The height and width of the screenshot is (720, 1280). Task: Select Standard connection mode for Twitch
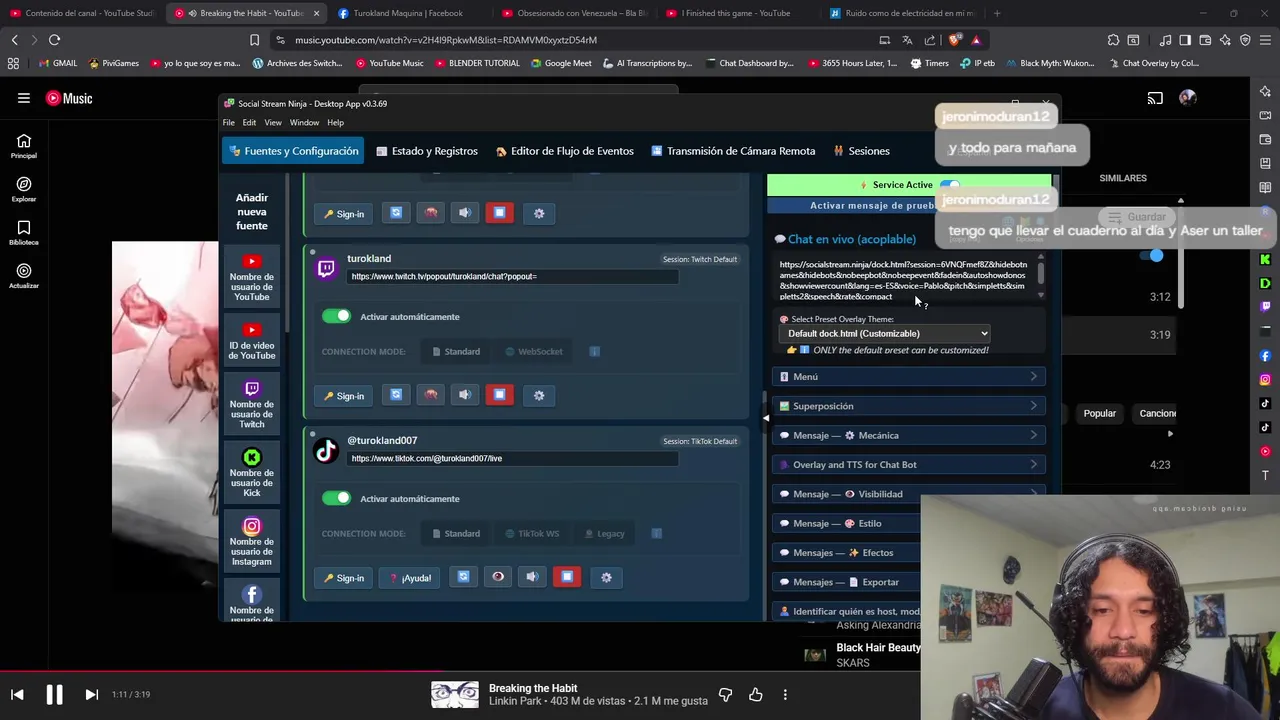point(456,351)
